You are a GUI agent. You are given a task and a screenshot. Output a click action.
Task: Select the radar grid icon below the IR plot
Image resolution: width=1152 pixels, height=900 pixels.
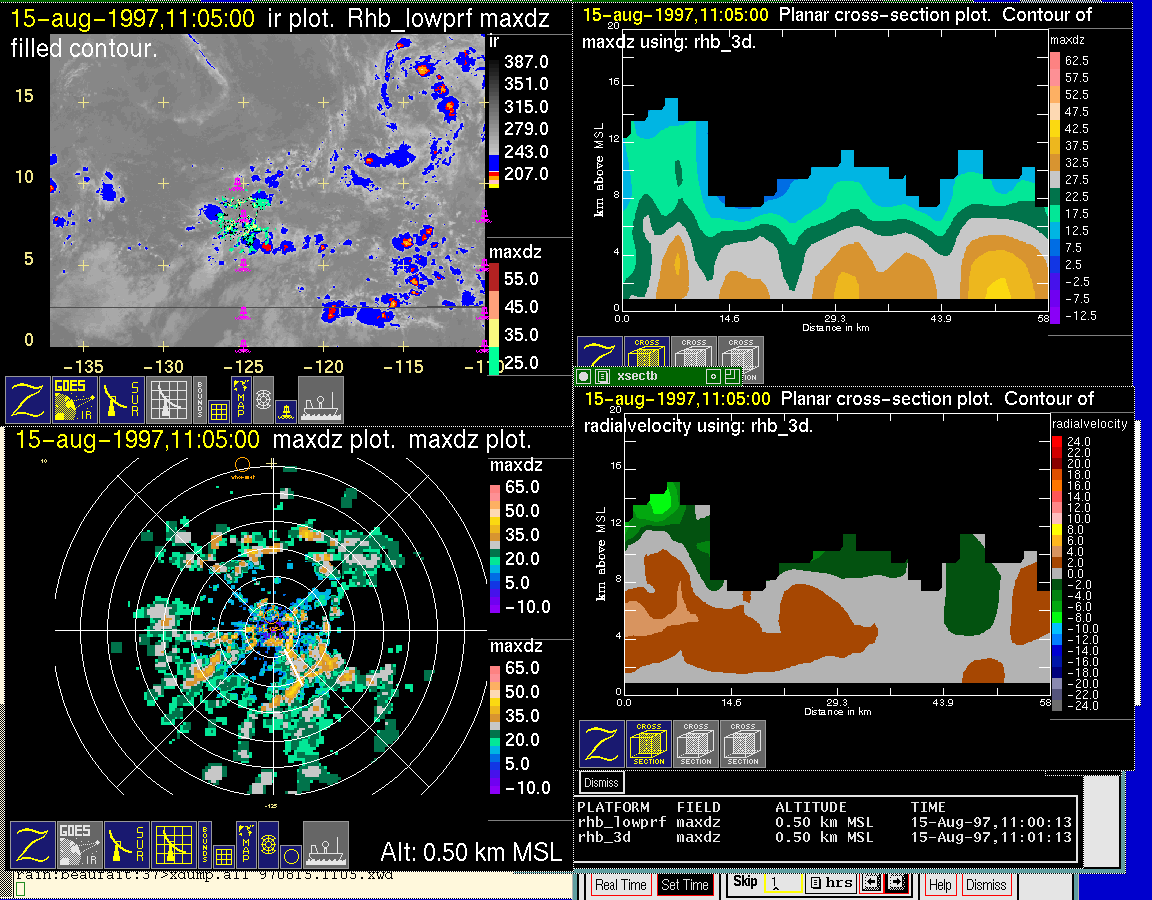click(x=168, y=399)
